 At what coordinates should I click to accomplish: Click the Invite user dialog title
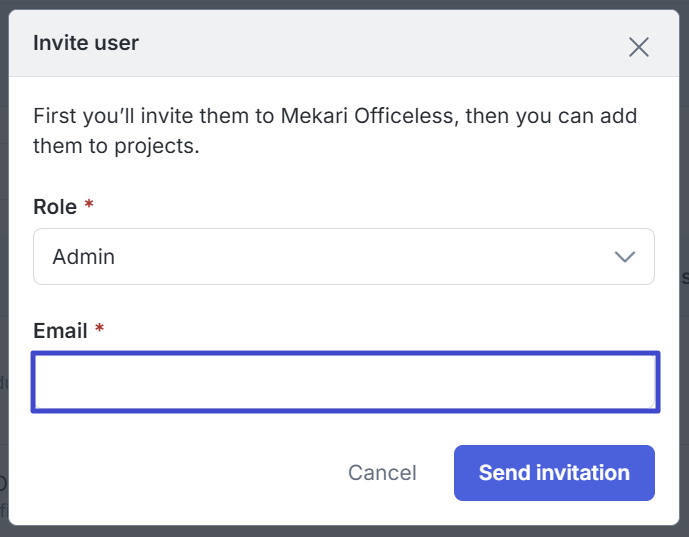click(86, 43)
